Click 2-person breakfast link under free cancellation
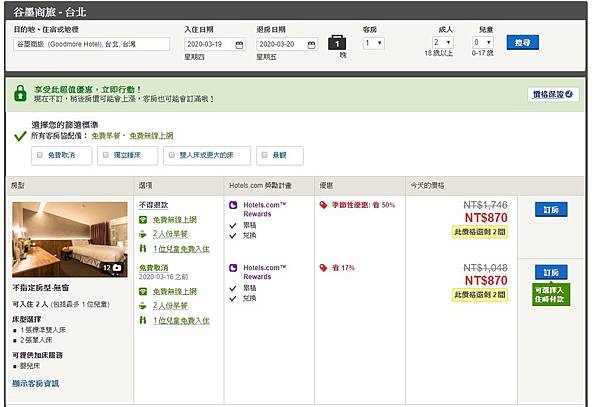The image size is (600, 407). coord(170,306)
